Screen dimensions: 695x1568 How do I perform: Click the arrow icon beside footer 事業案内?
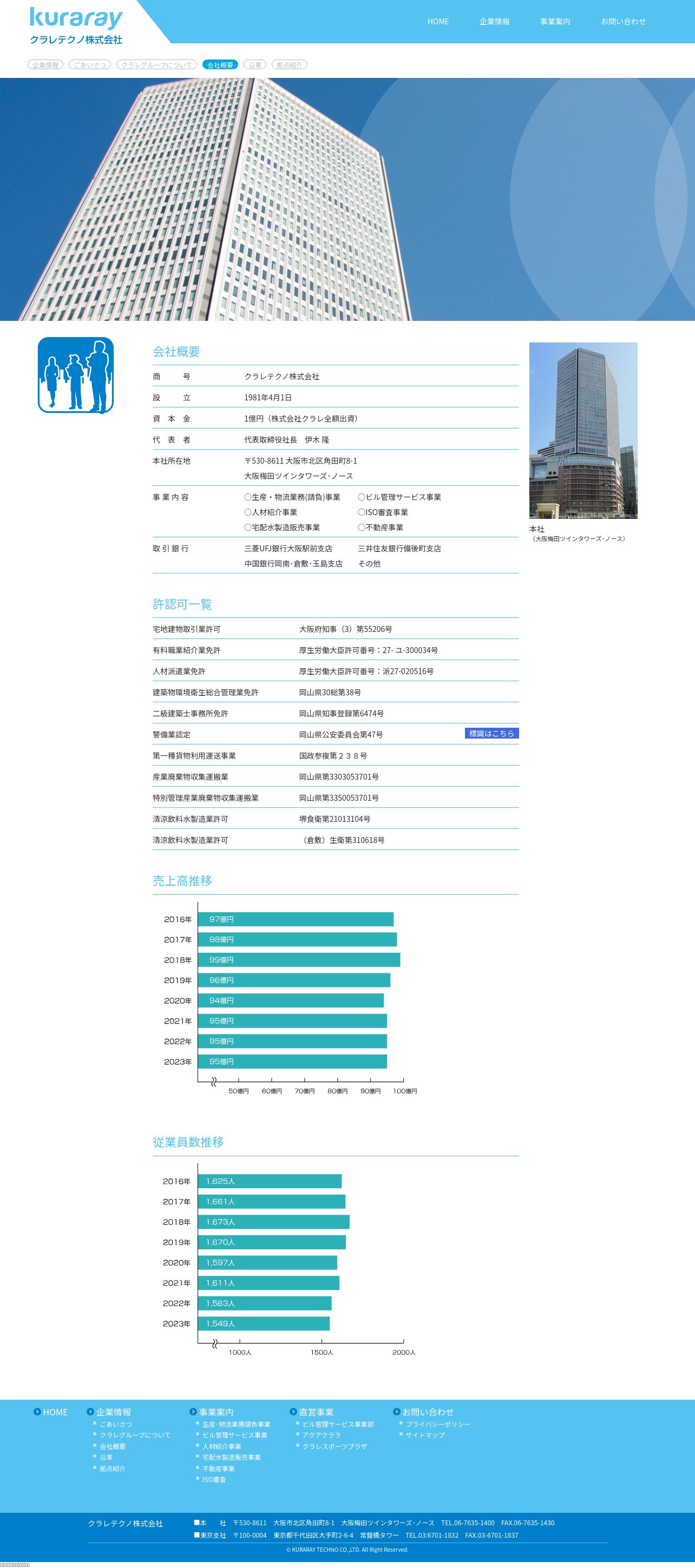pyautogui.click(x=193, y=1412)
